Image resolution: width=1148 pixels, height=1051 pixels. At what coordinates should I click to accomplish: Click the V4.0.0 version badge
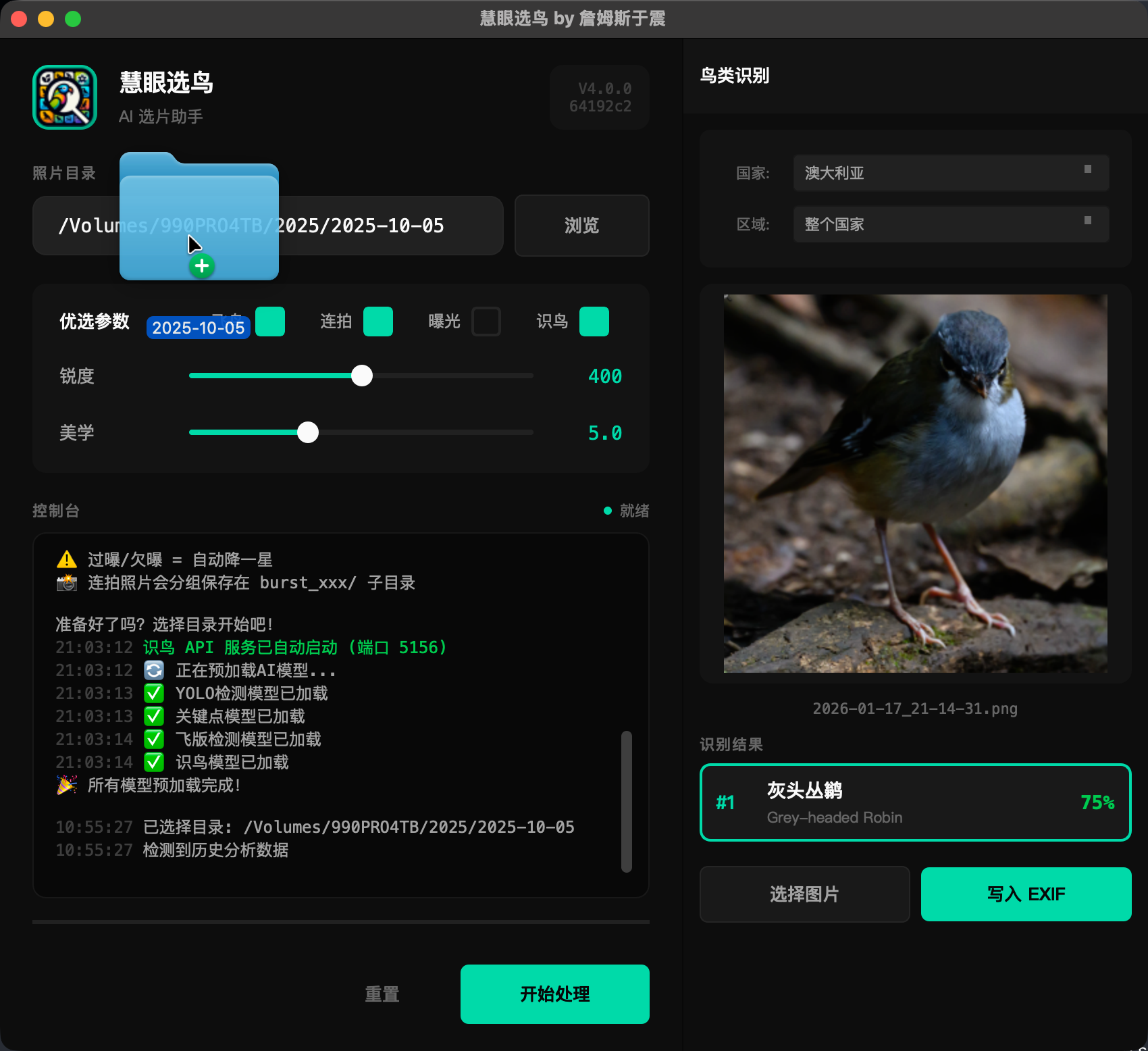click(x=598, y=97)
